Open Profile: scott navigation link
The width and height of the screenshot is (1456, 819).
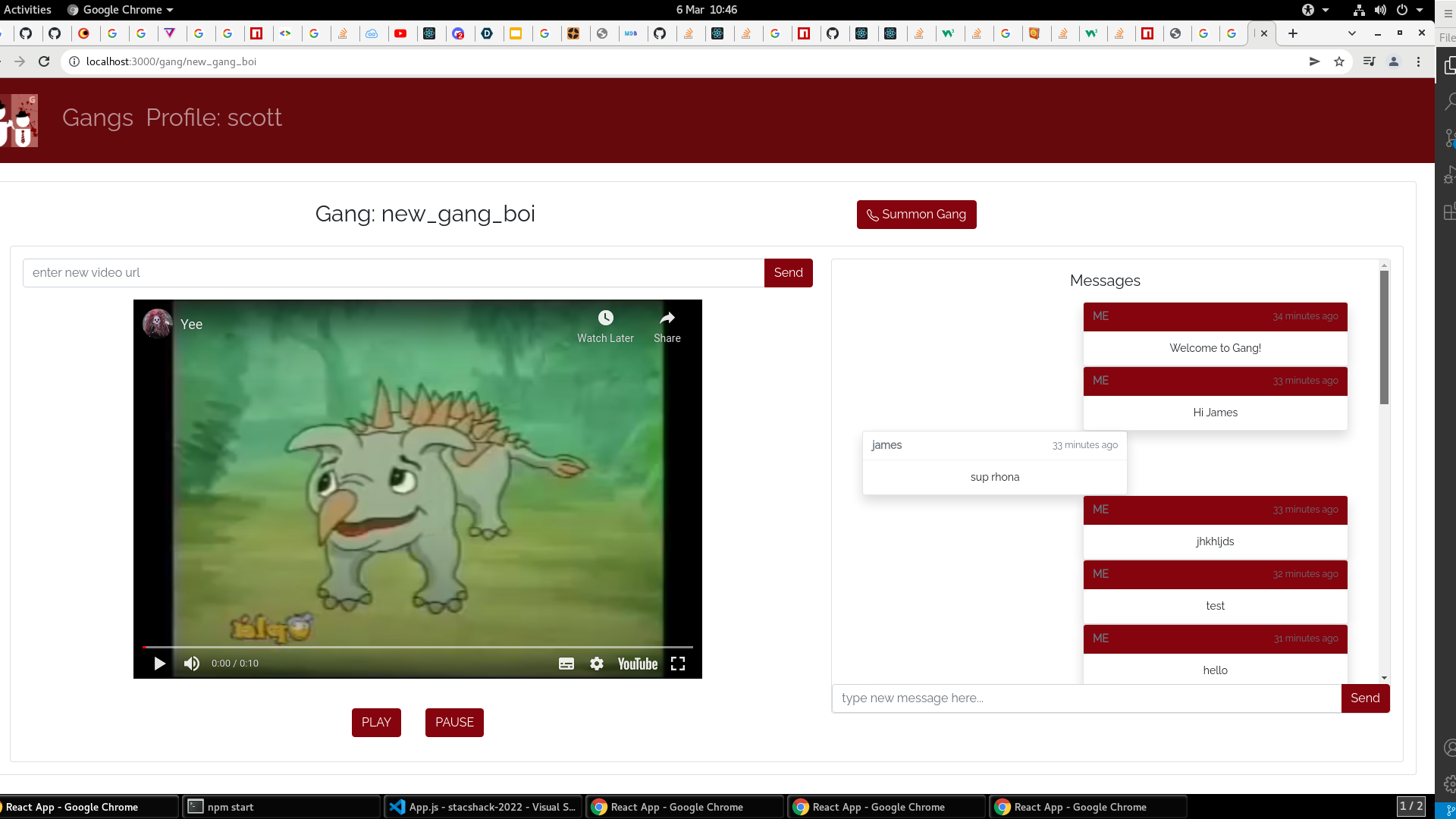(214, 118)
